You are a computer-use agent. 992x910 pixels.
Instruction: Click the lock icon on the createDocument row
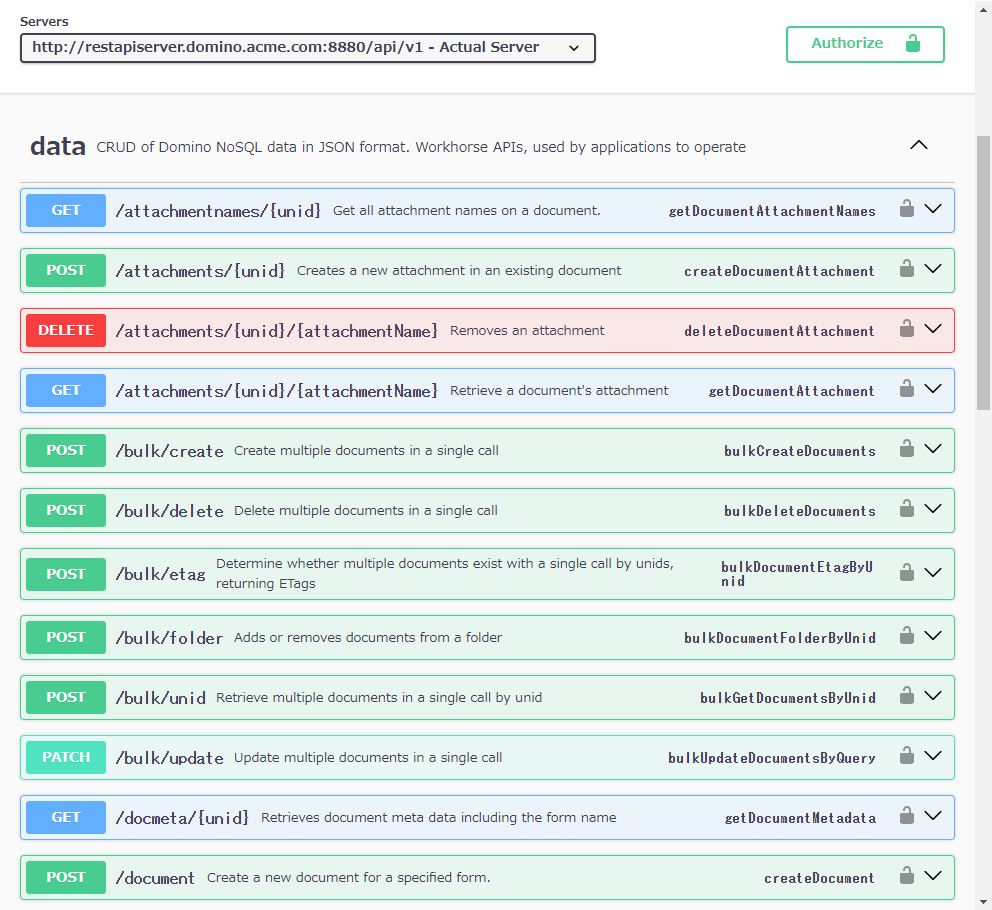(x=907, y=877)
